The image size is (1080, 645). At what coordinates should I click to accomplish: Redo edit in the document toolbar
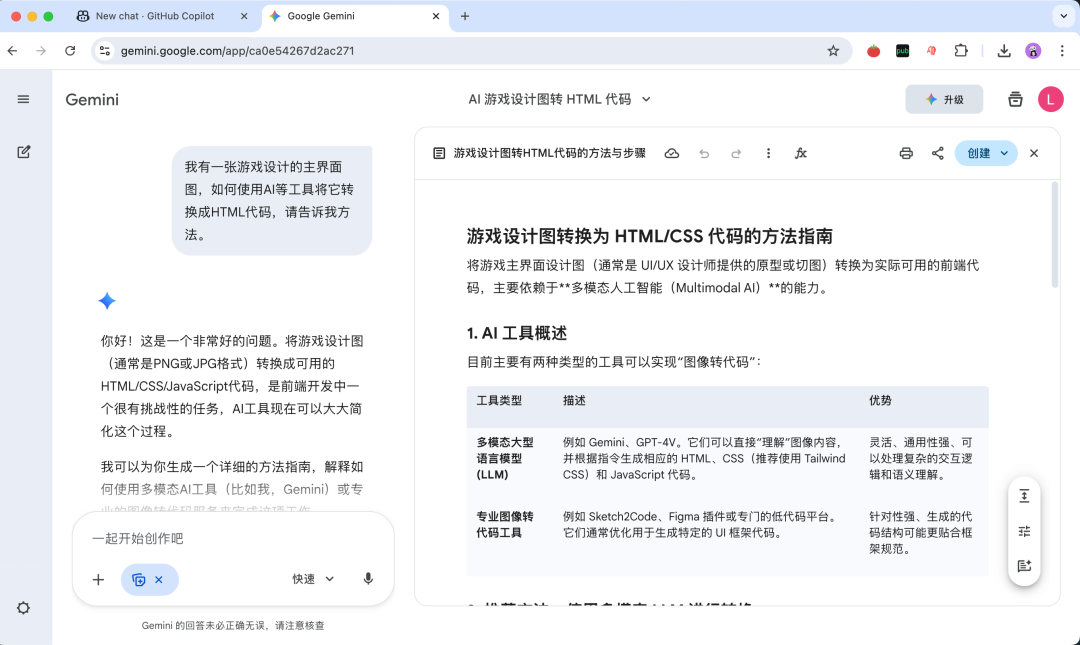736,153
